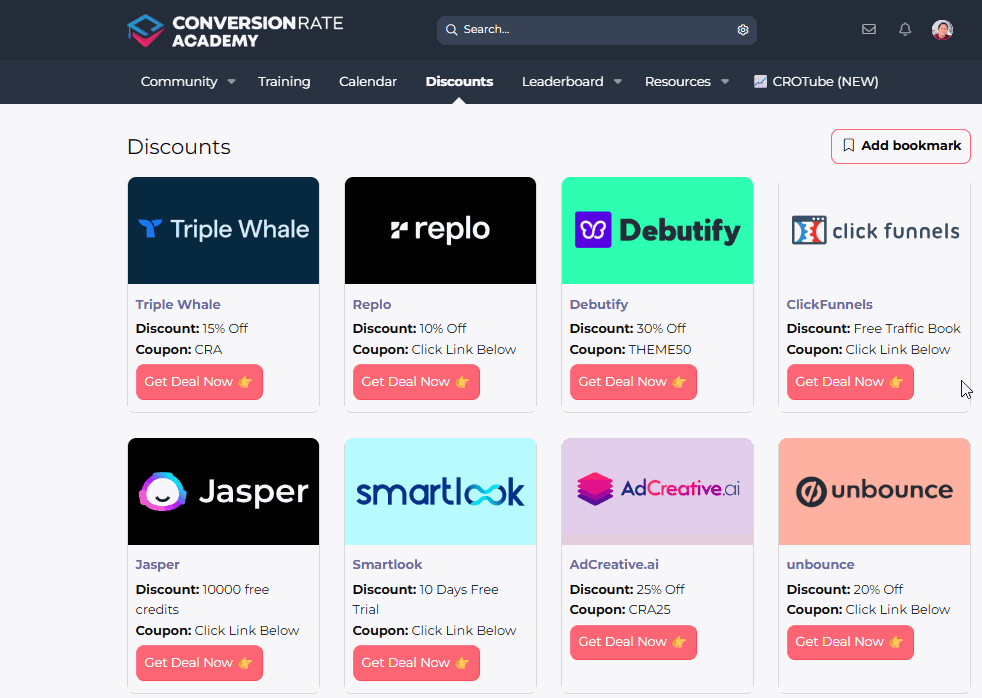Get Deal Now for Smartlook
This screenshot has height=698, width=982.
point(416,663)
